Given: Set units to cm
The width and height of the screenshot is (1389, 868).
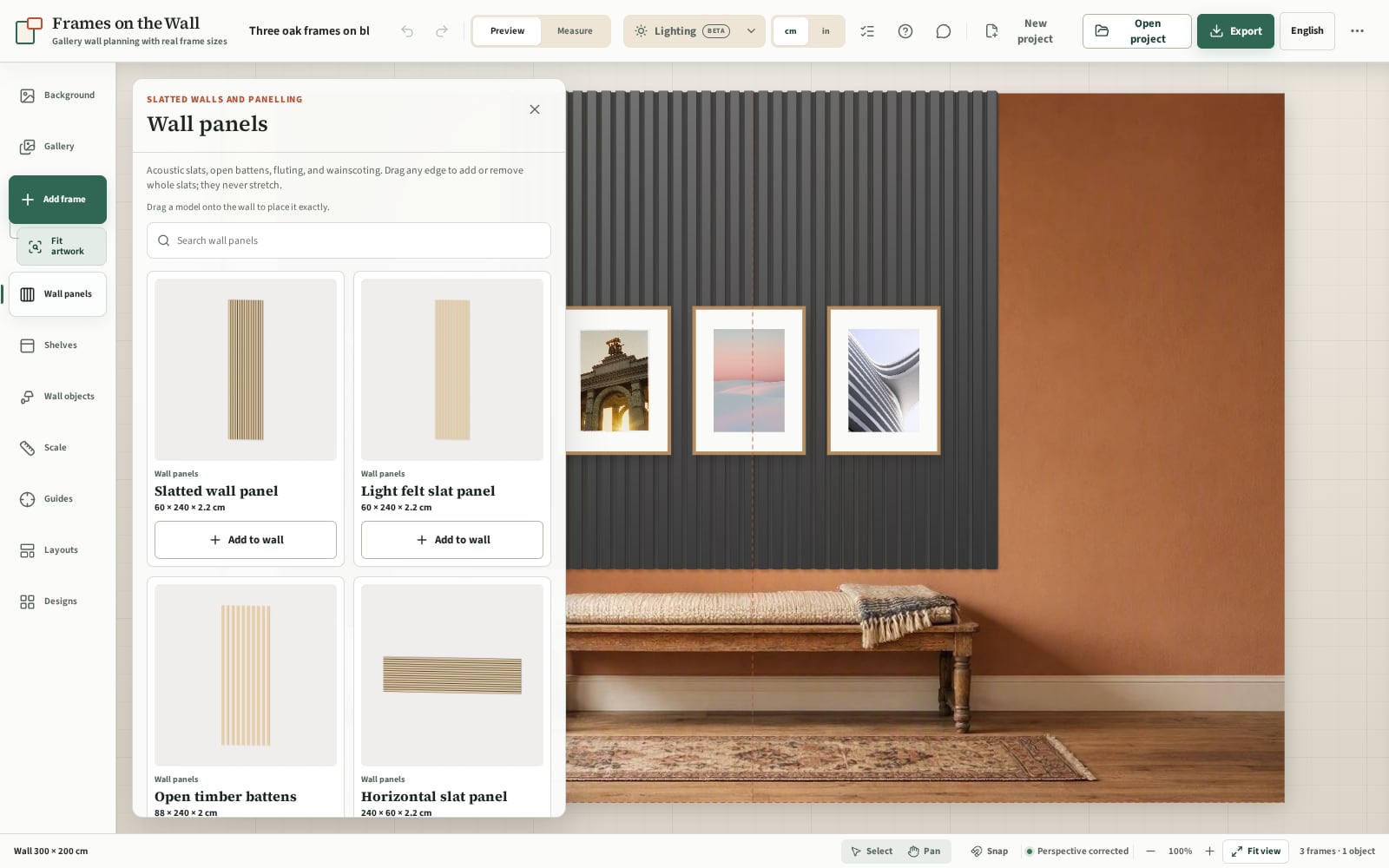Looking at the screenshot, I should (791, 31).
